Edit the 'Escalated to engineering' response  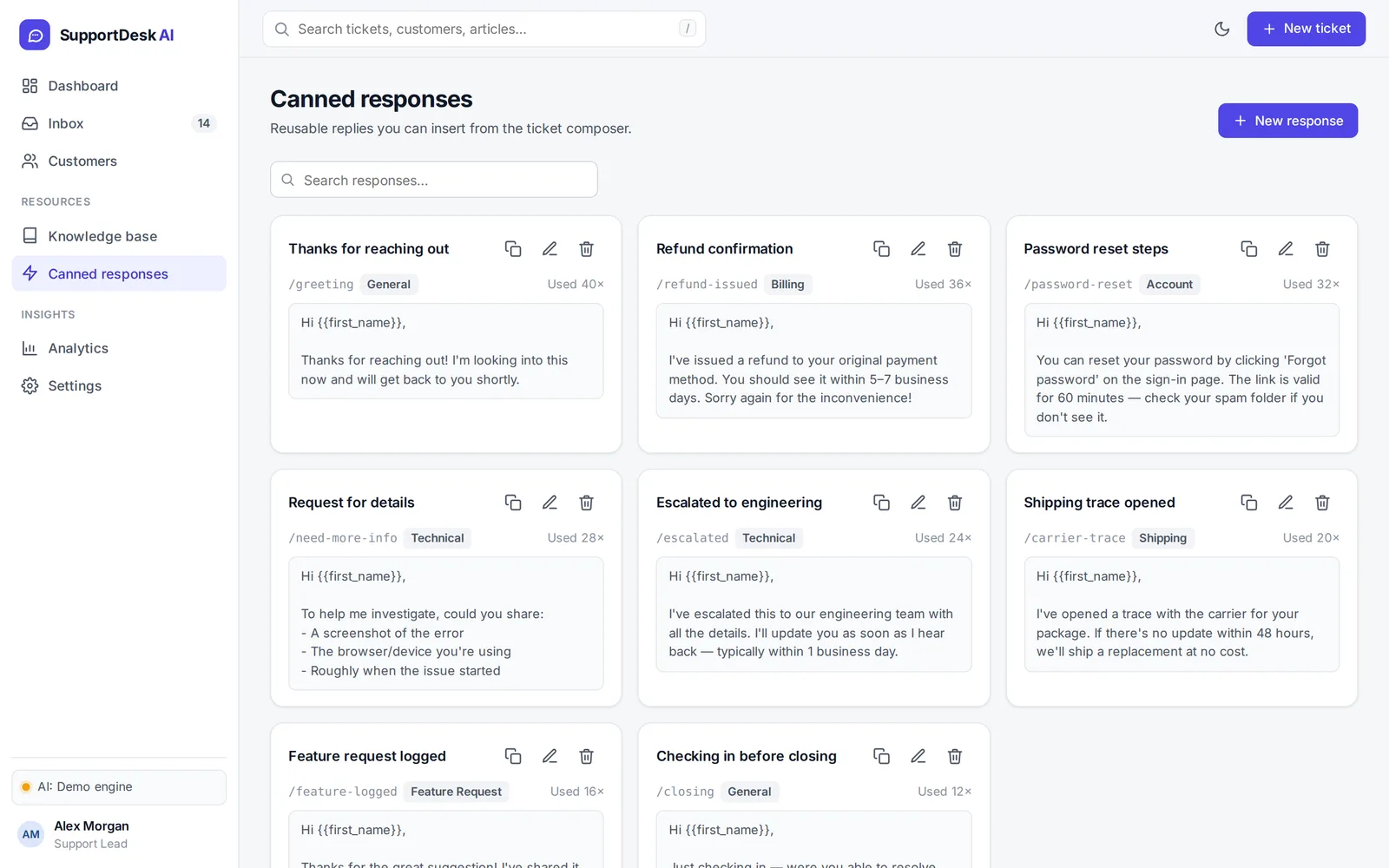pos(918,503)
